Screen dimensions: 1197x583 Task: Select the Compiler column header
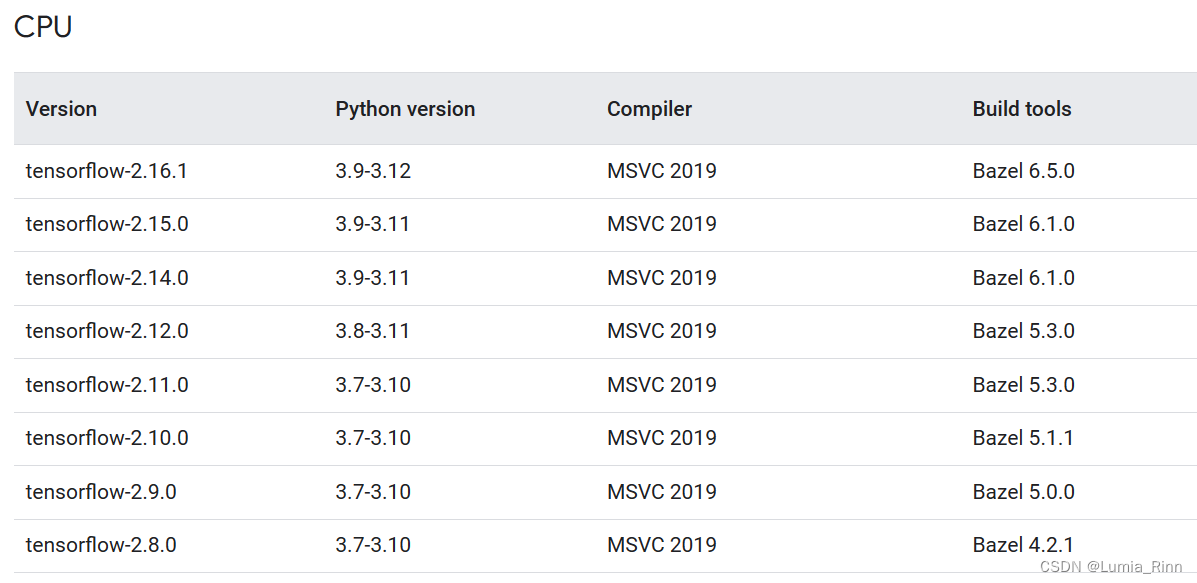pos(649,109)
